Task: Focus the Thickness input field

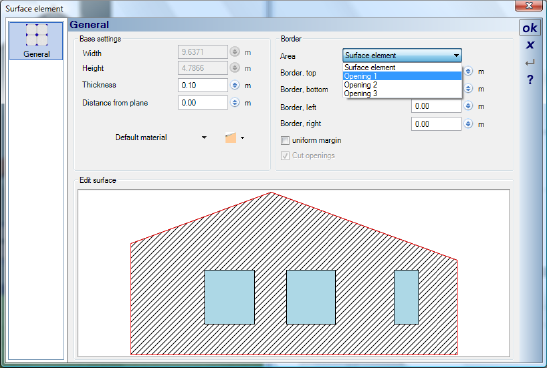Action: tap(203, 85)
